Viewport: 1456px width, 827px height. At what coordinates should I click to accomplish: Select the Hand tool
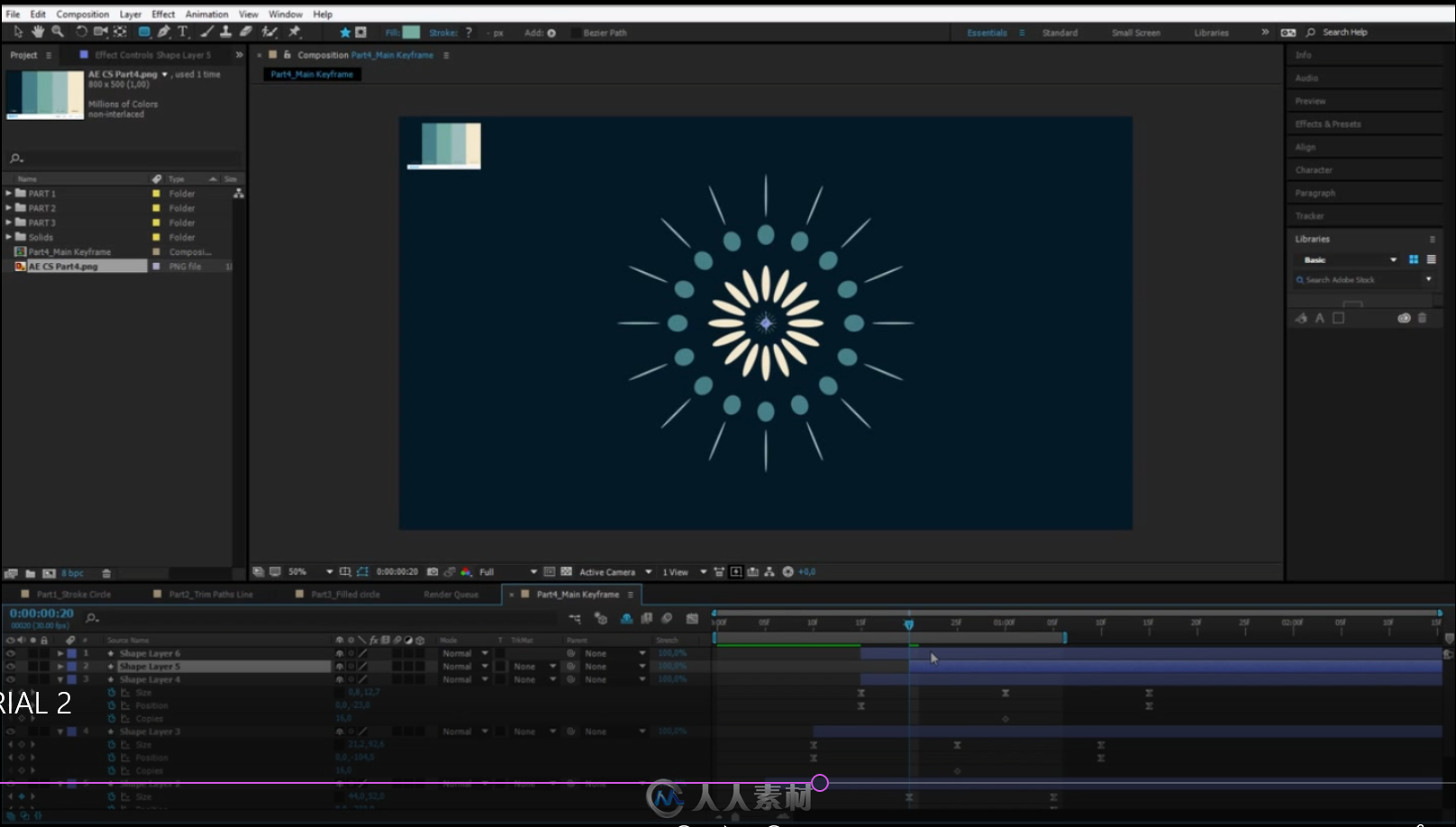(38, 32)
